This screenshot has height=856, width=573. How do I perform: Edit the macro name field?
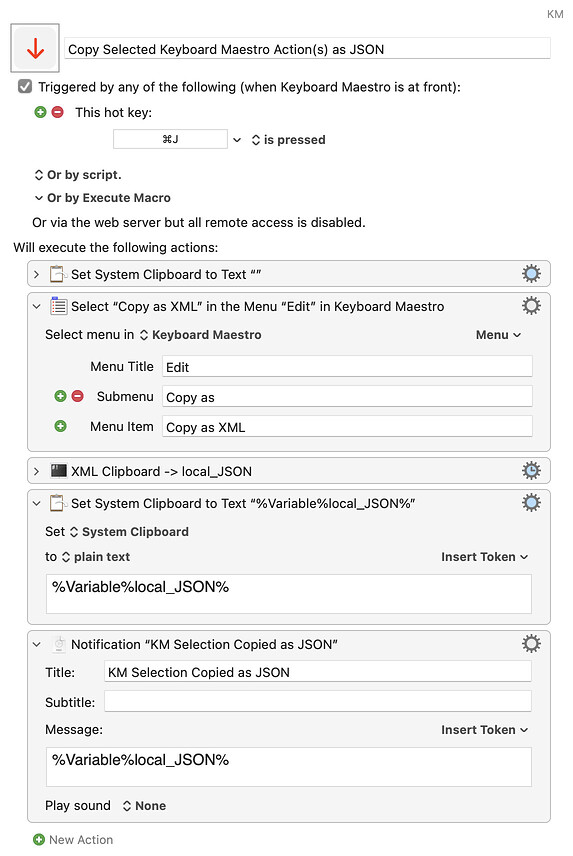point(307,49)
